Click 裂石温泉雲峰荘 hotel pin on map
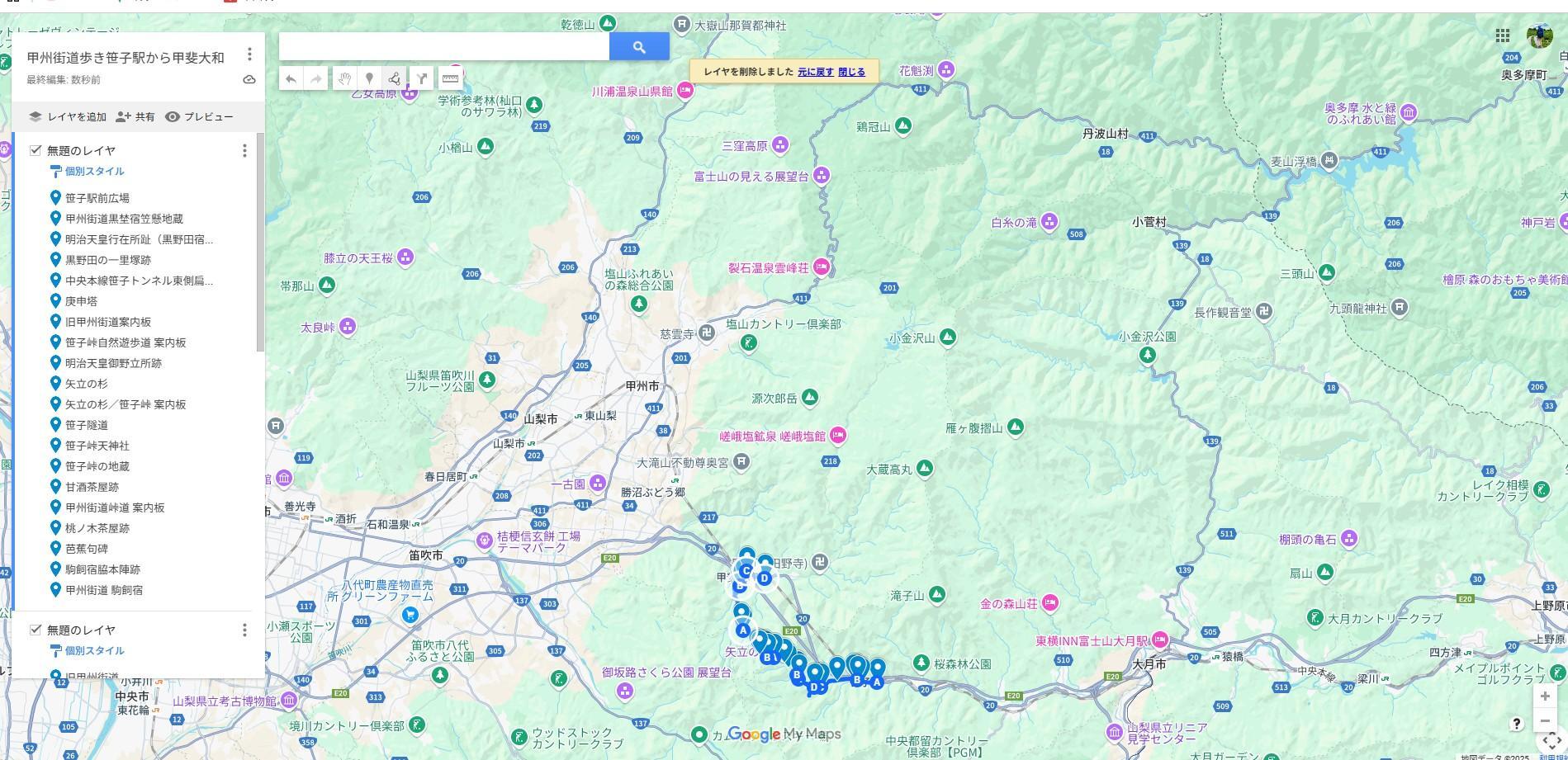1568x760 pixels. coord(822,267)
